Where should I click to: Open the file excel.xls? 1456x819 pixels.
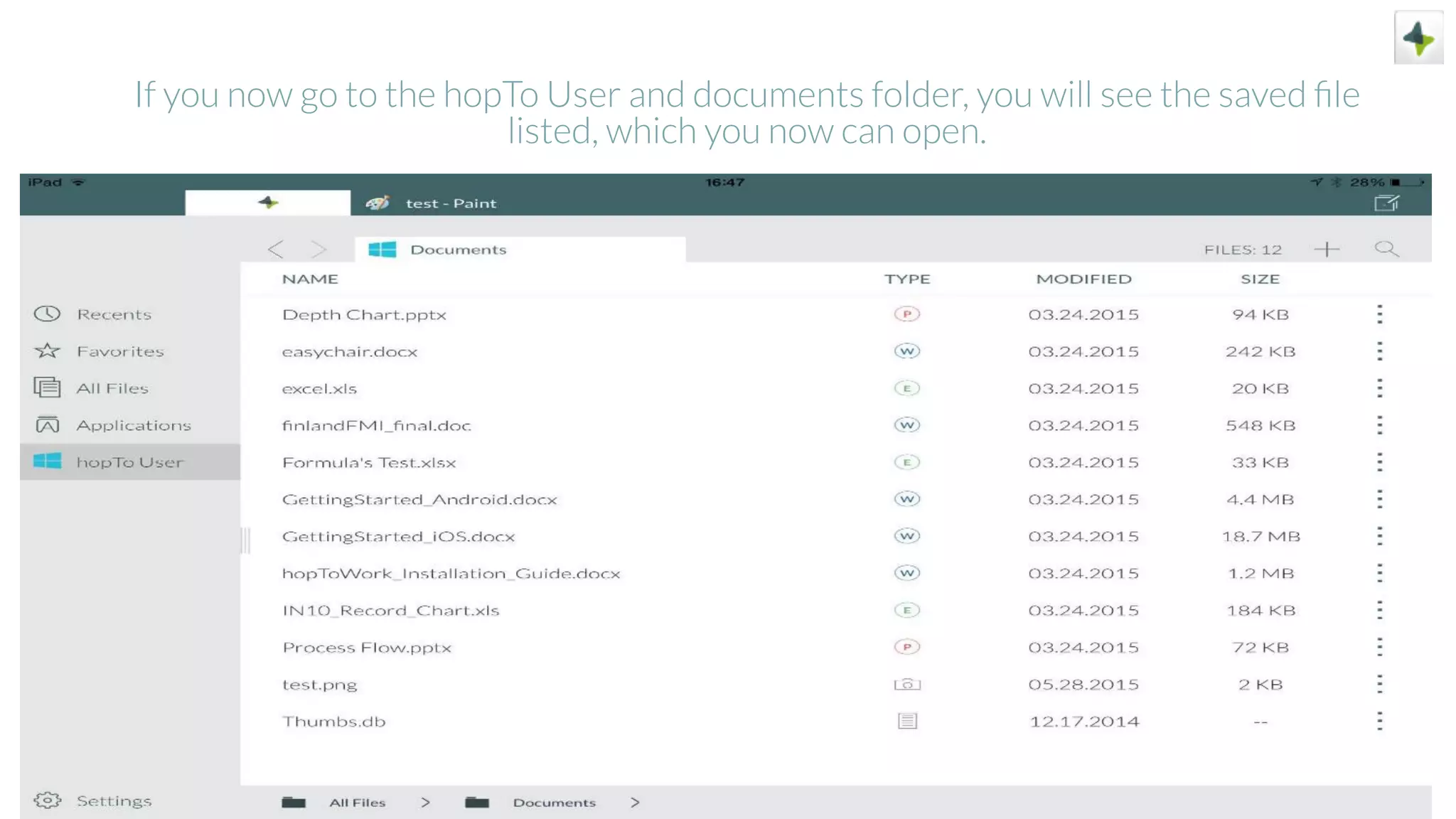coord(319,388)
